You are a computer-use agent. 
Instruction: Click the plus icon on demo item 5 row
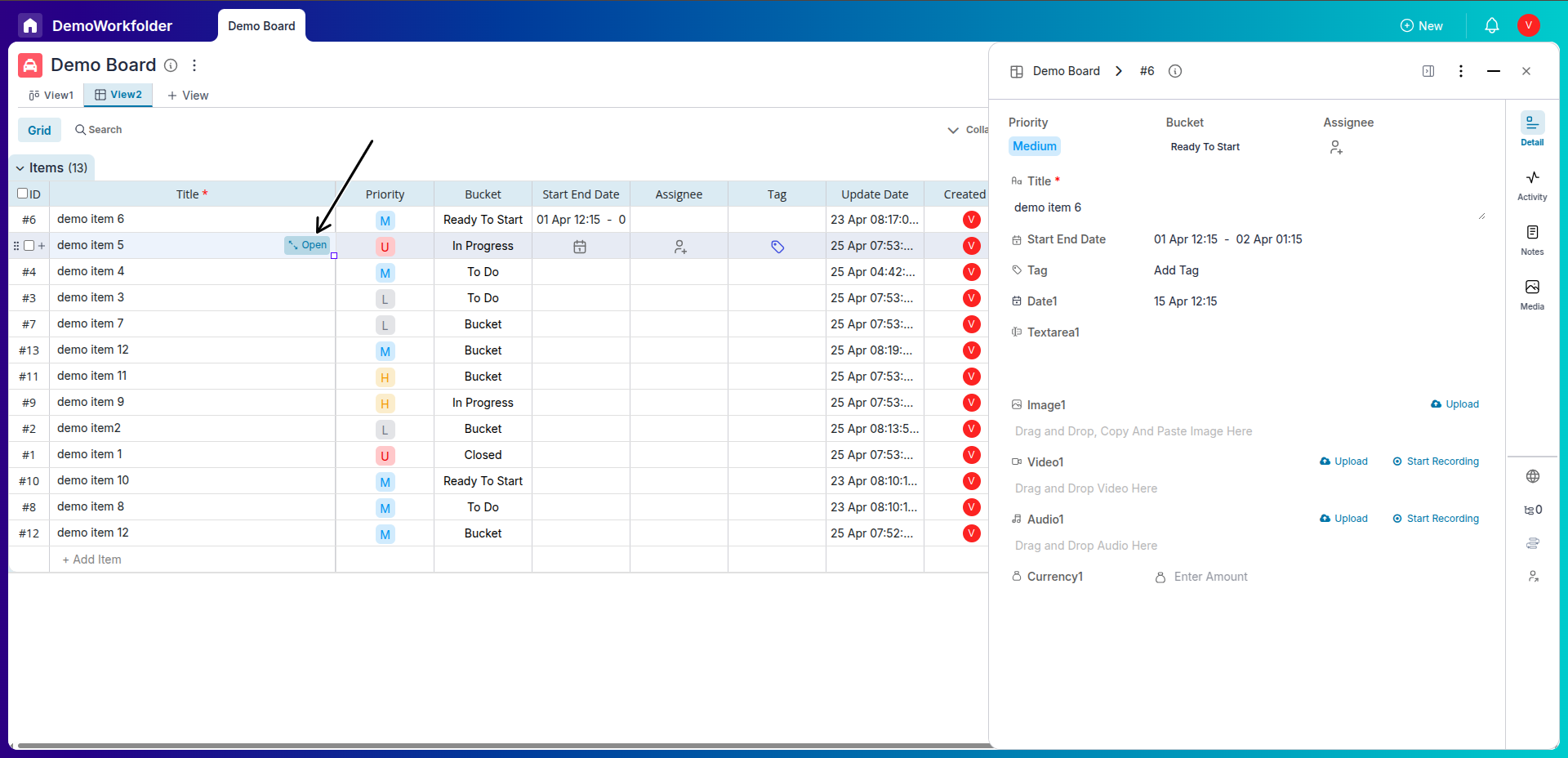(42, 245)
